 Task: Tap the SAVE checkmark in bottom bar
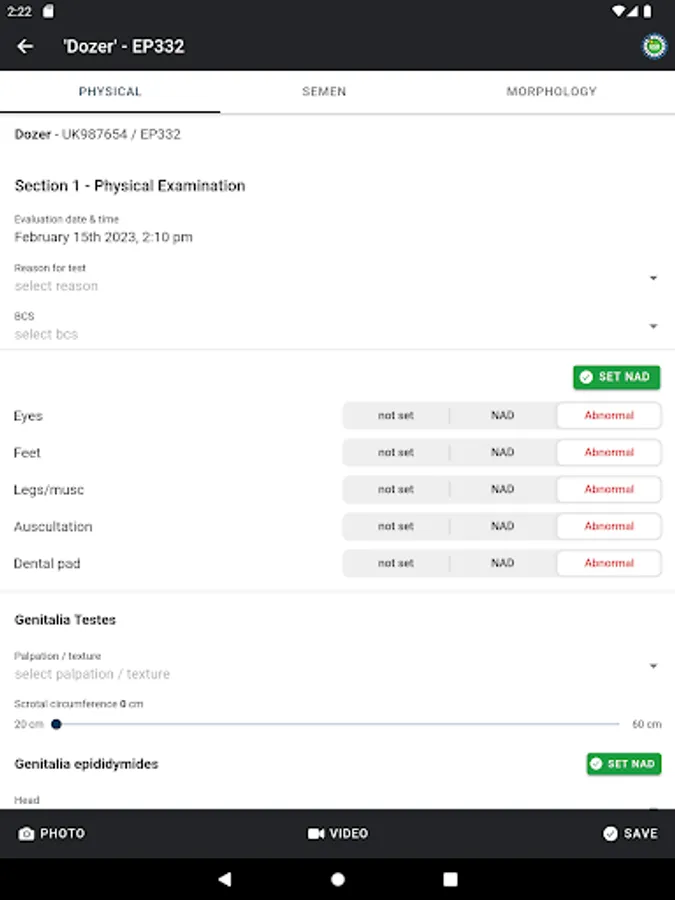pos(629,833)
